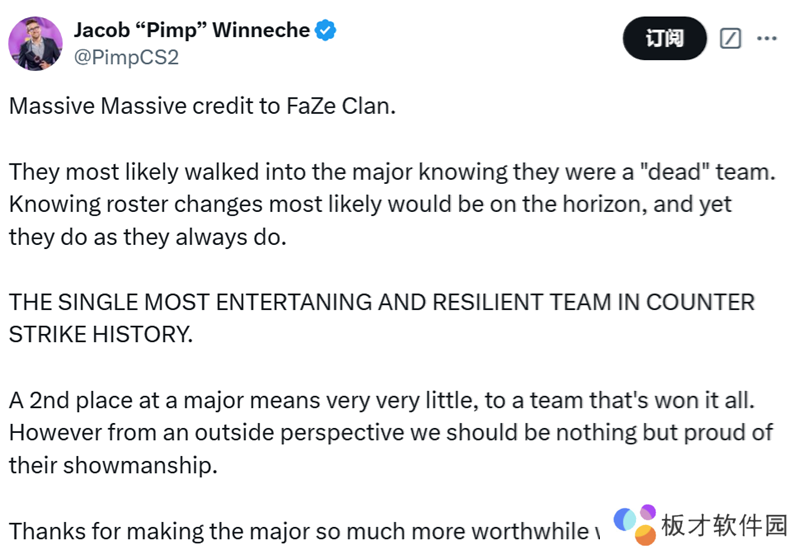Click the colorful watermark logo icon

click(x=635, y=522)
